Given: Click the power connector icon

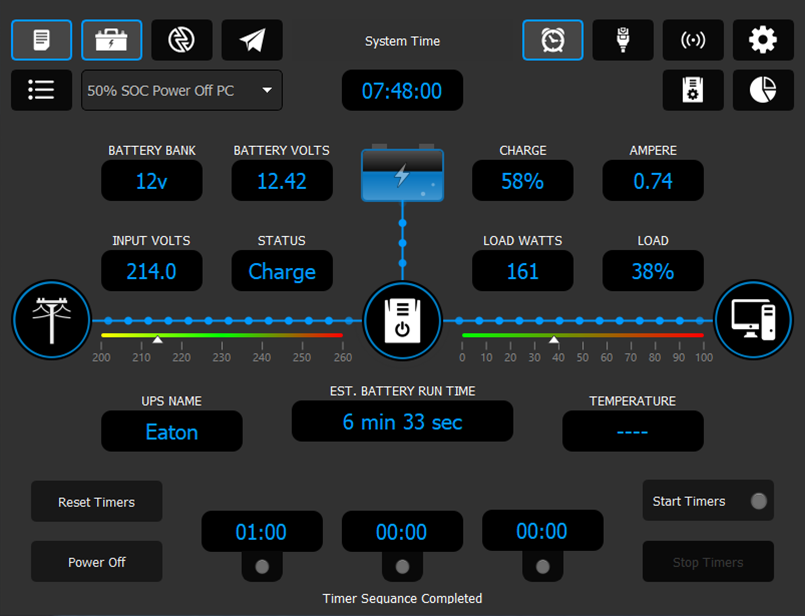Looking at the screenshot, I should click(622, 40).
